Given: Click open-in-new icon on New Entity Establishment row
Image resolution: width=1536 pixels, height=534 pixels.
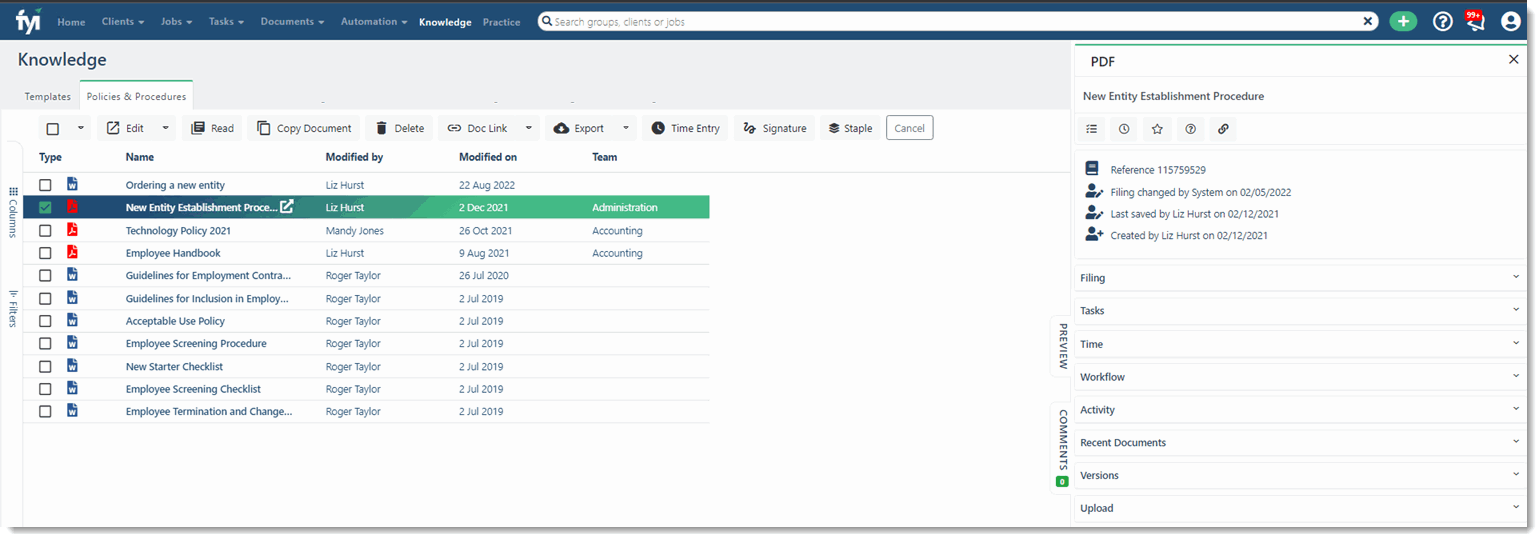Looking at the screenshot, I should click(287, 207).
